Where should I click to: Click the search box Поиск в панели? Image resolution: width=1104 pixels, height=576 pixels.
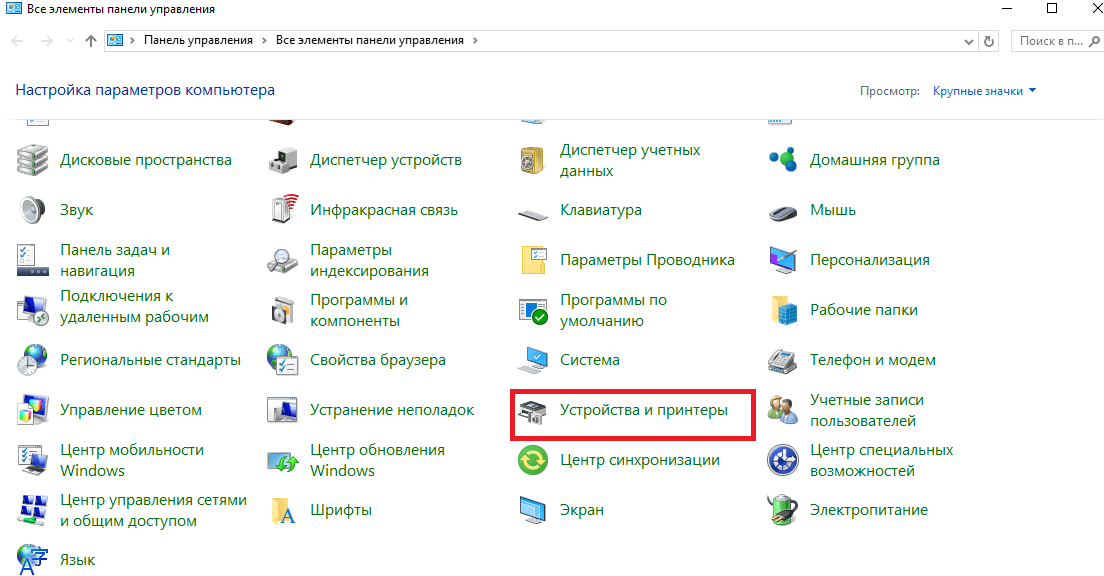point(1050,41)
